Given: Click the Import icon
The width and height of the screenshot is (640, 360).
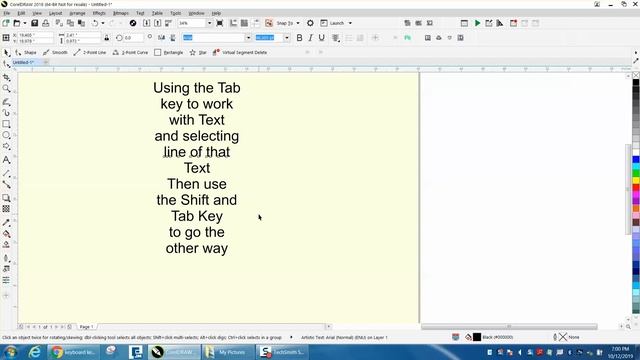Looking at the screenshot, I should (x=146, y=23).
